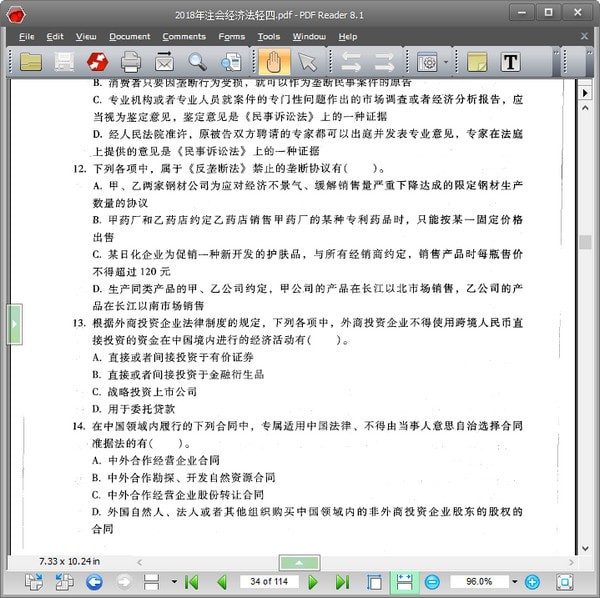Close the document with menu bar X
The width and height of the screenshot is (600, 598).
coord(584,36)
